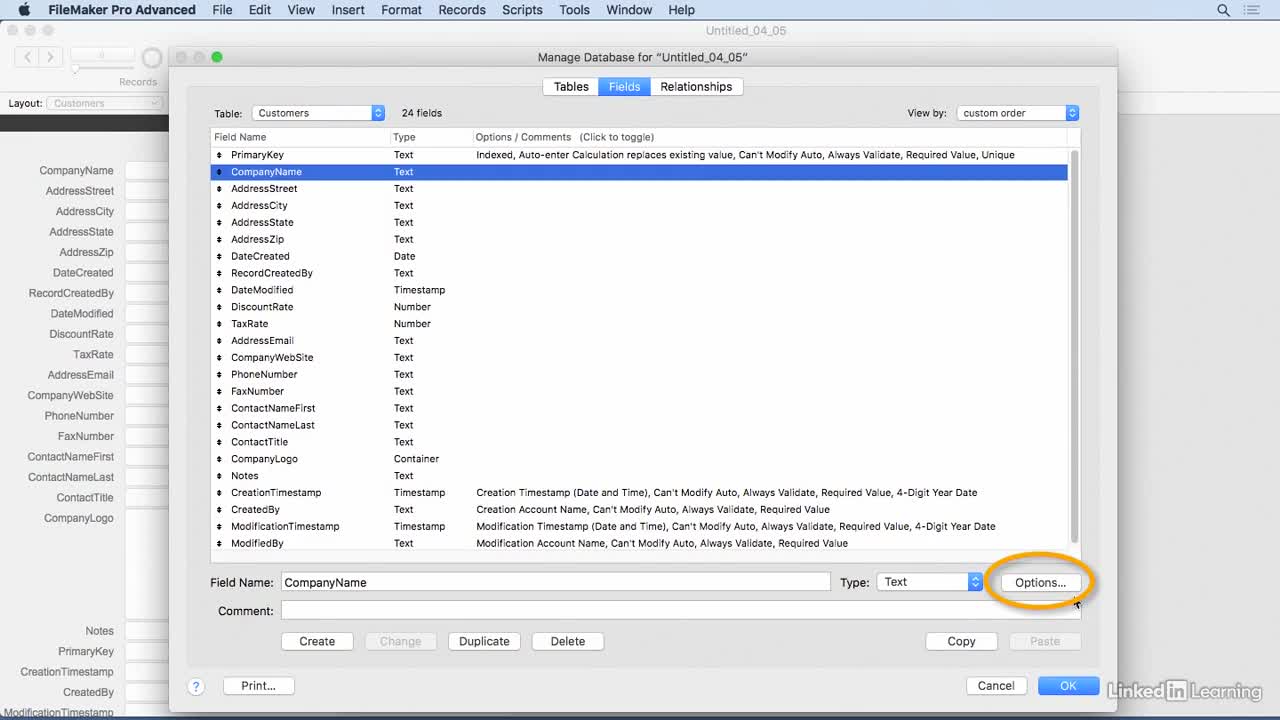1280x720 pixels.
Task: Click the Delete button
Action: coord(568,641)
